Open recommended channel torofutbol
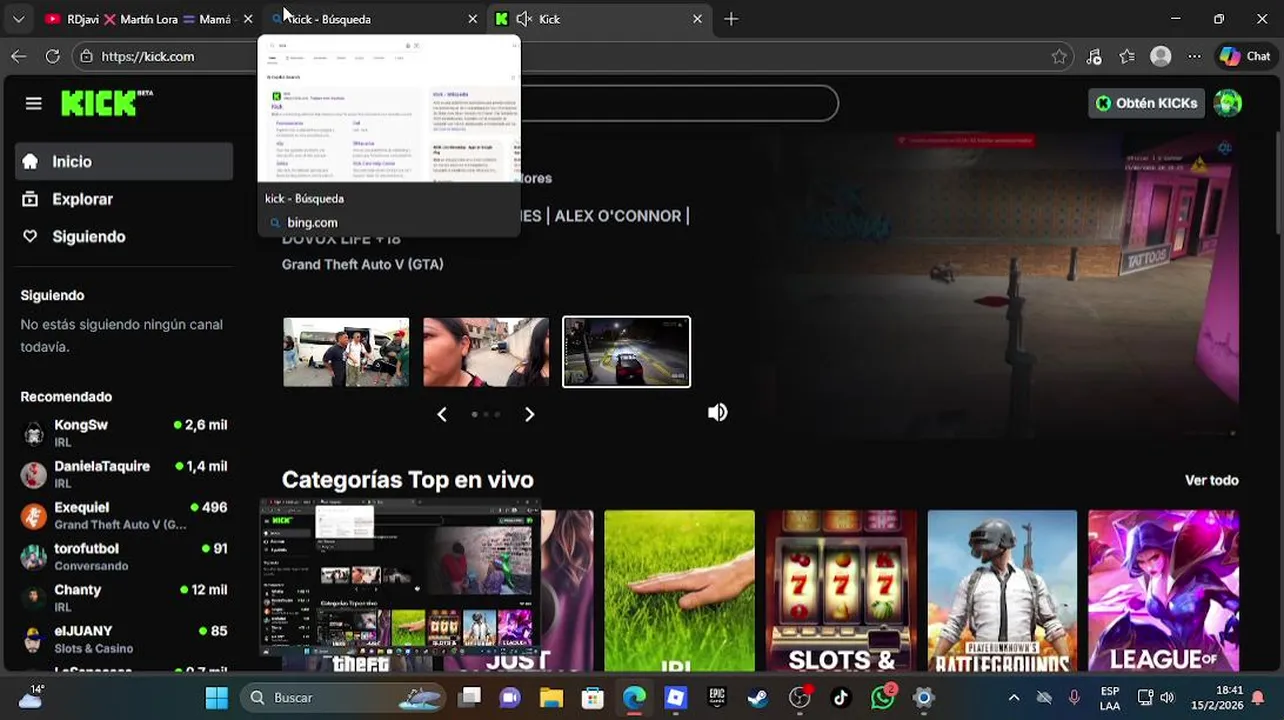 click(124, 556)
